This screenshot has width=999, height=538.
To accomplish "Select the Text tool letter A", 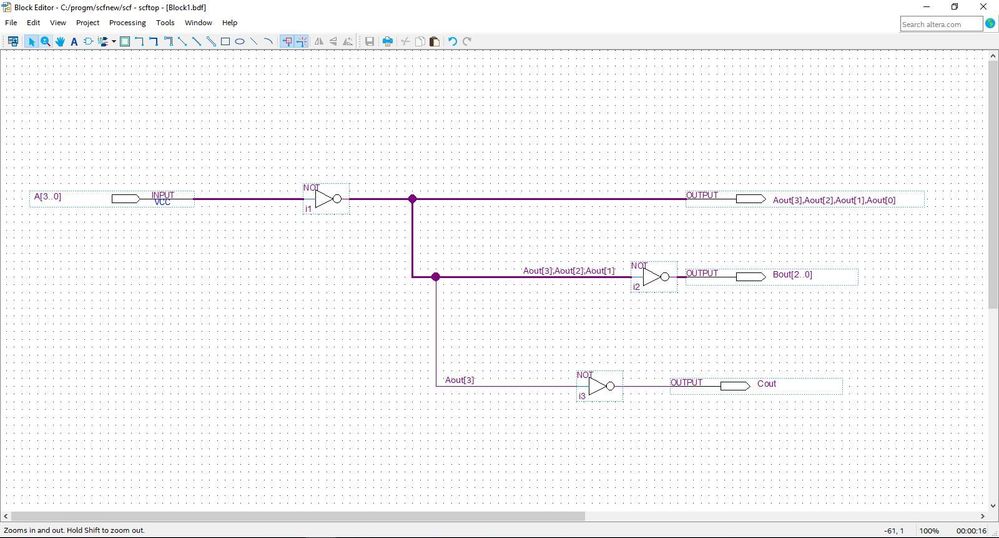I will [x=74, y=41].
